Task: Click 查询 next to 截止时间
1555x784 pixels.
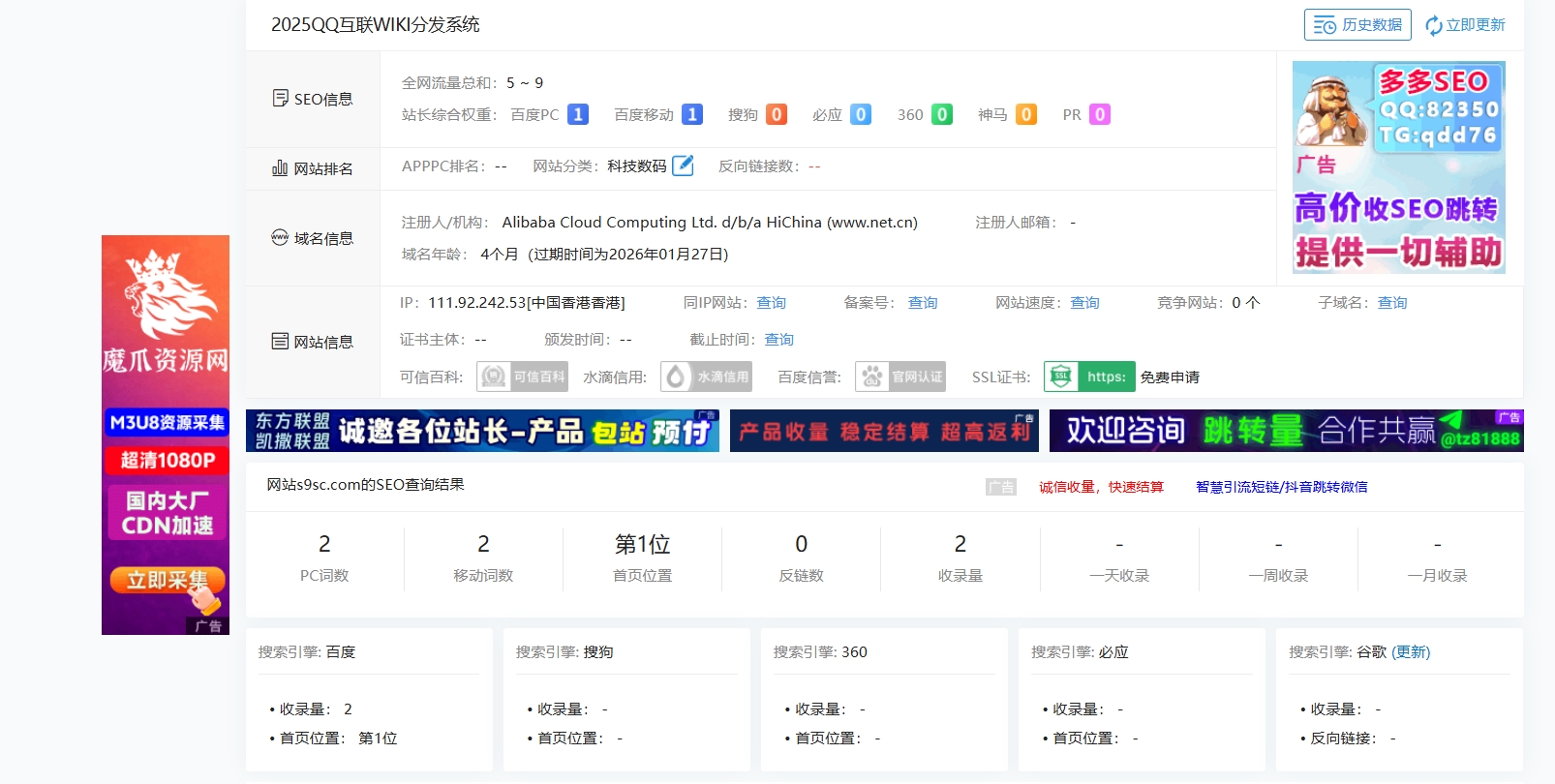Action: pyautogui.click(x=779, y=340)
